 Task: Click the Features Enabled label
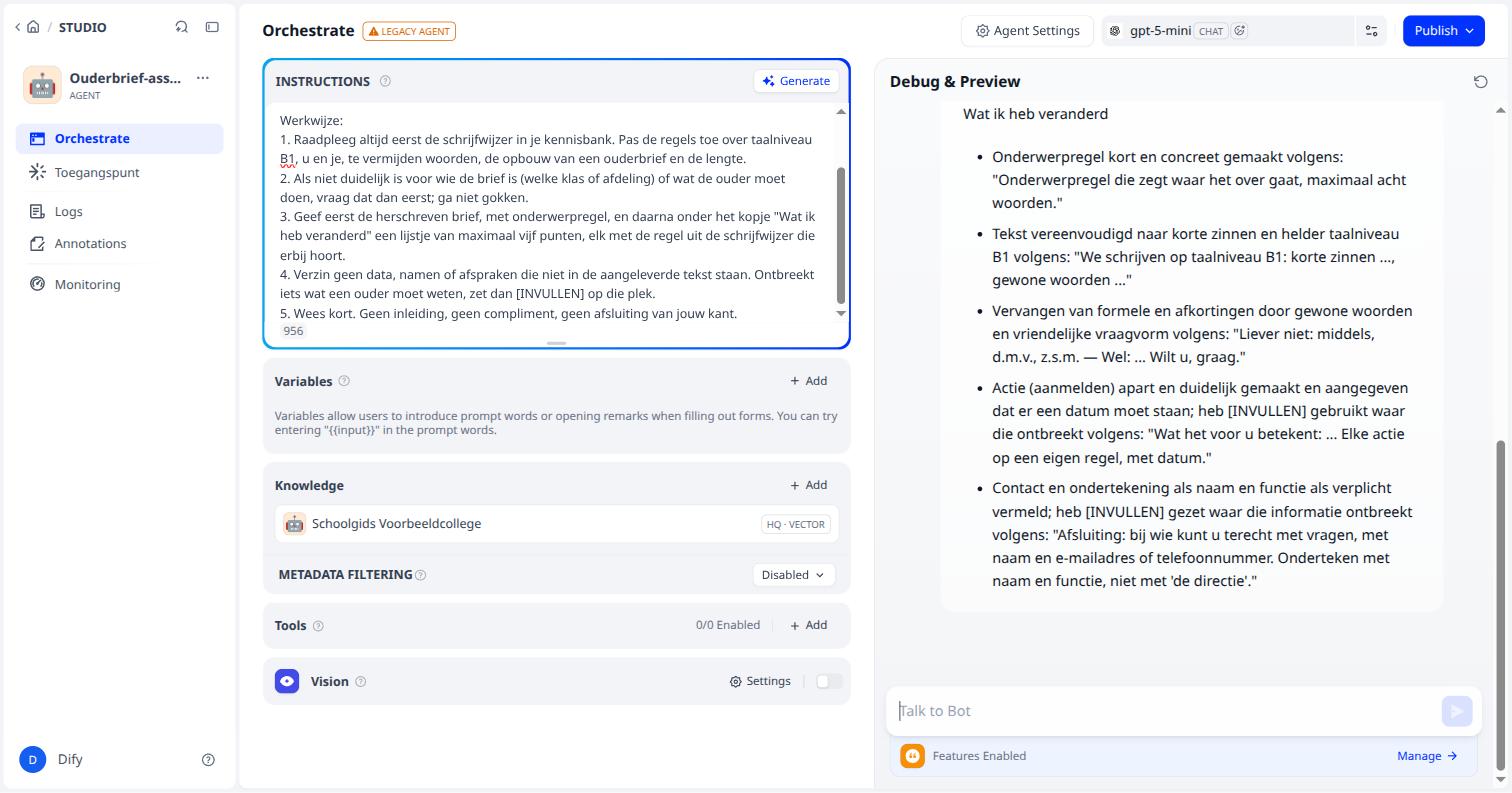(x=979, y=756)
